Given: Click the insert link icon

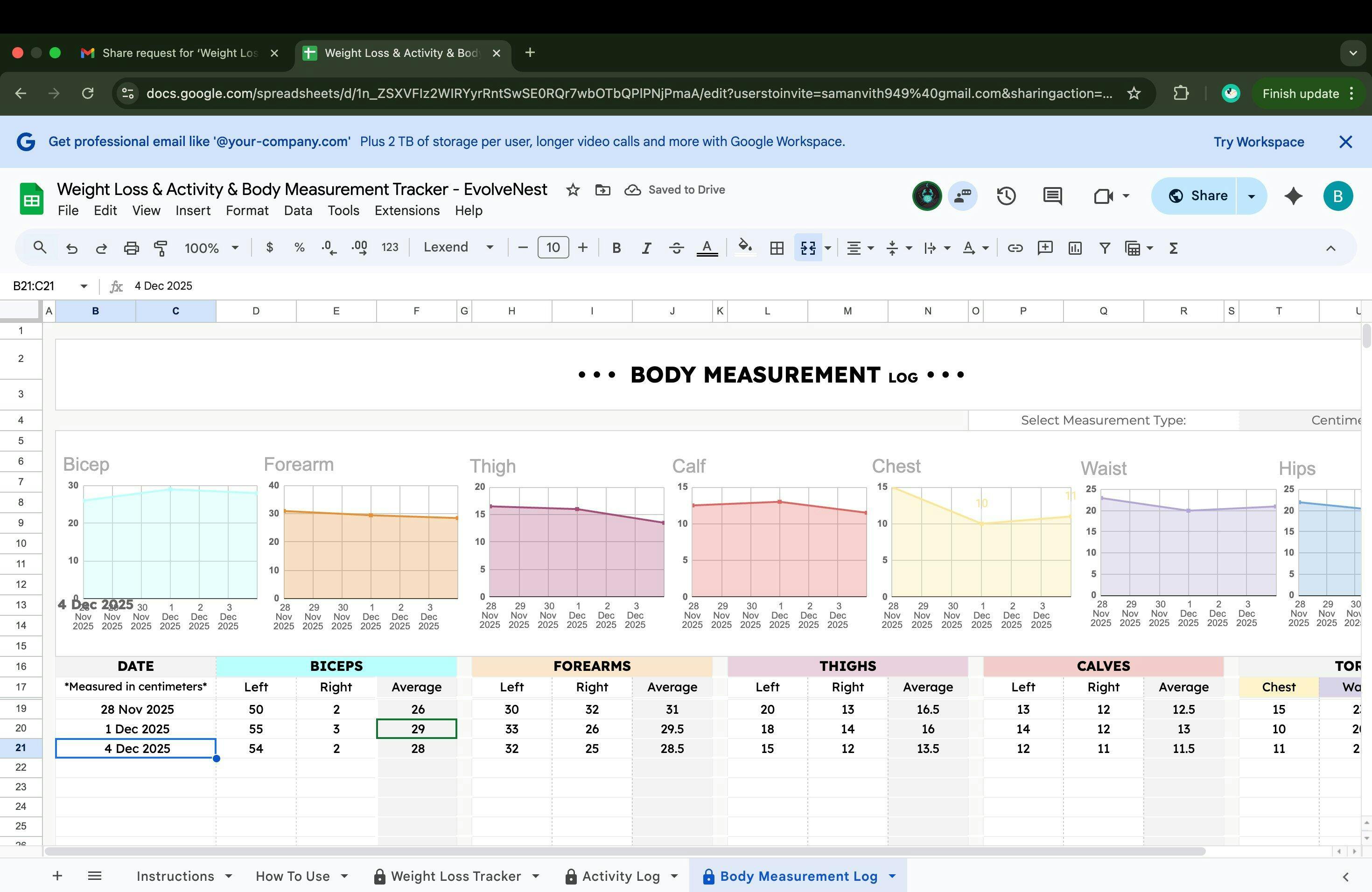Looking at the screenshot, I should coord(1015,248).
